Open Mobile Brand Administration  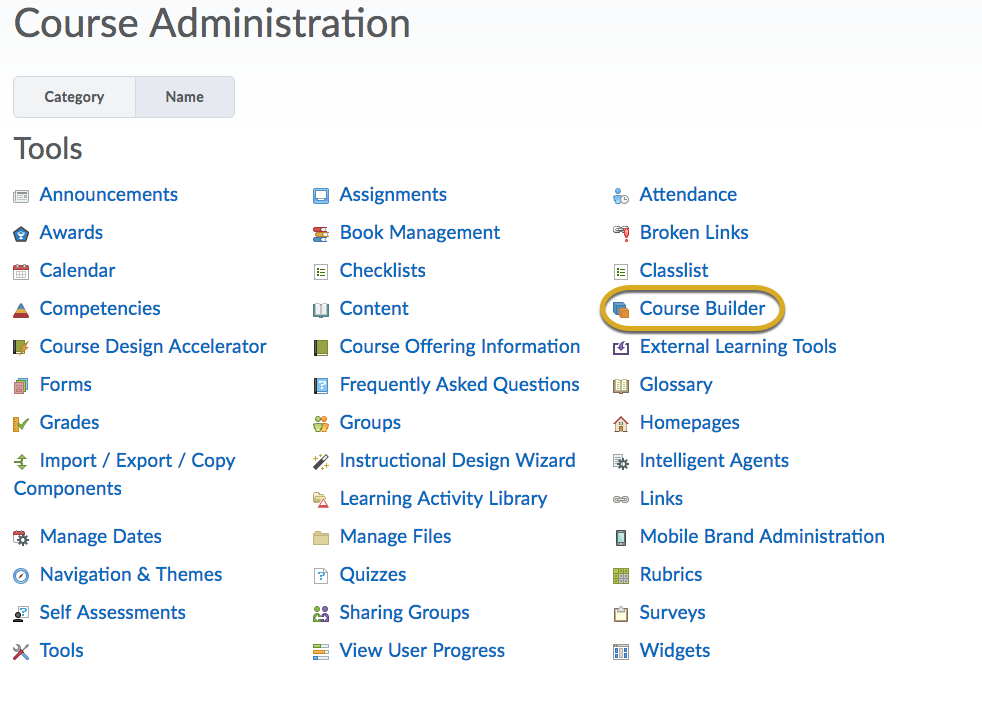coord(762,536)
